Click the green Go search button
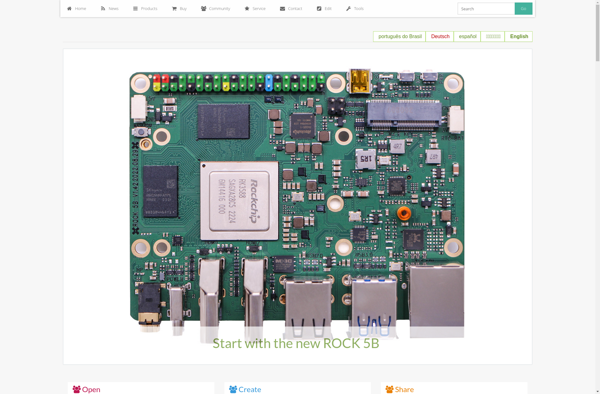The image size is (600, 394). pyautogui.click(x=523, y=8)
